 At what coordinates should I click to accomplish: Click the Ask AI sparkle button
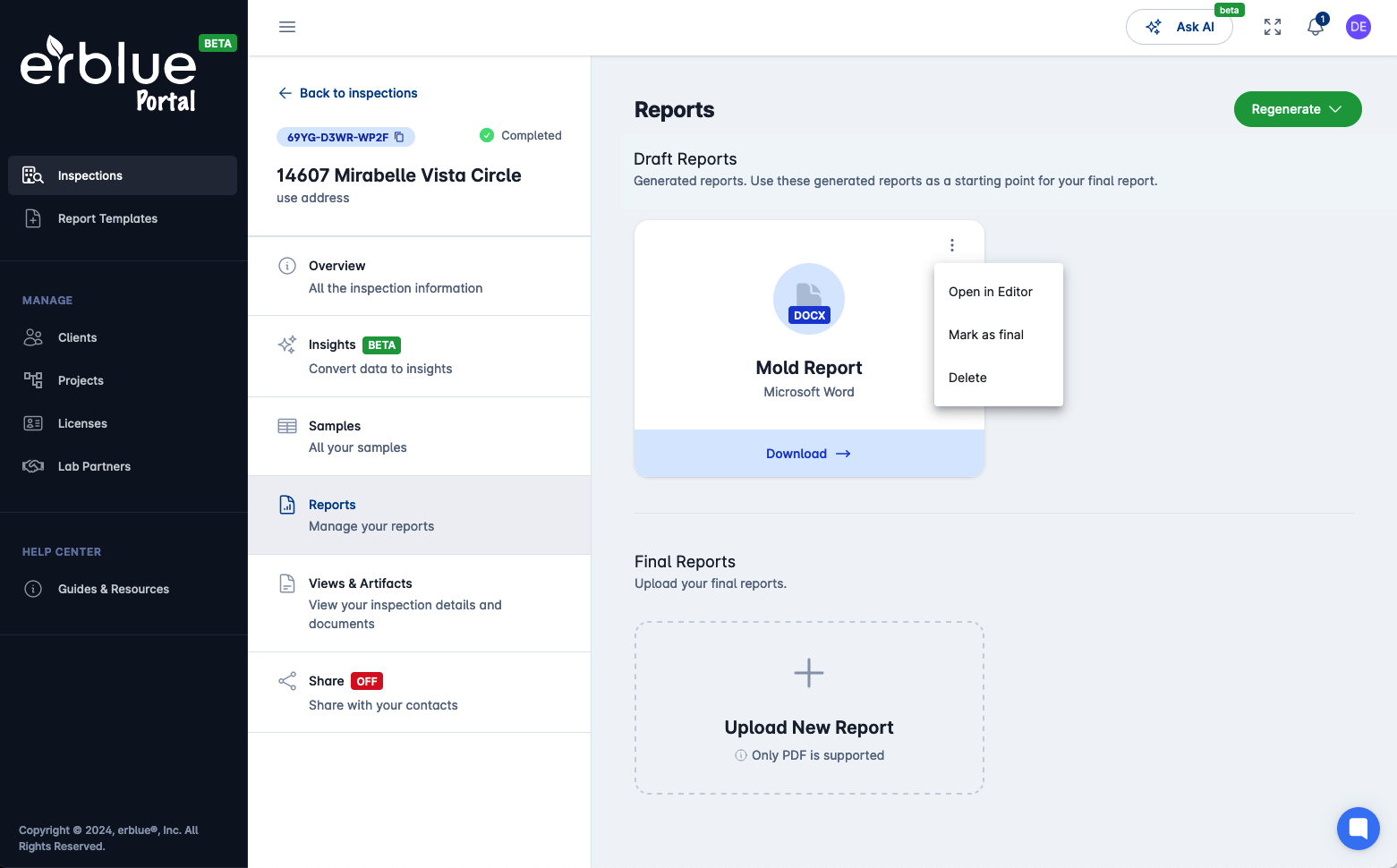pos(1180,27)
